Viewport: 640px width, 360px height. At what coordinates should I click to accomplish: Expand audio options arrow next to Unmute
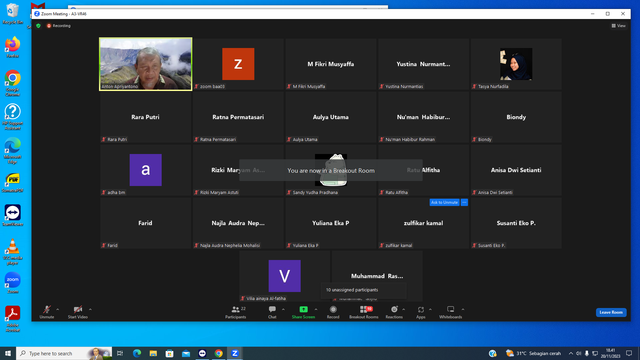(x=58, y=309)
